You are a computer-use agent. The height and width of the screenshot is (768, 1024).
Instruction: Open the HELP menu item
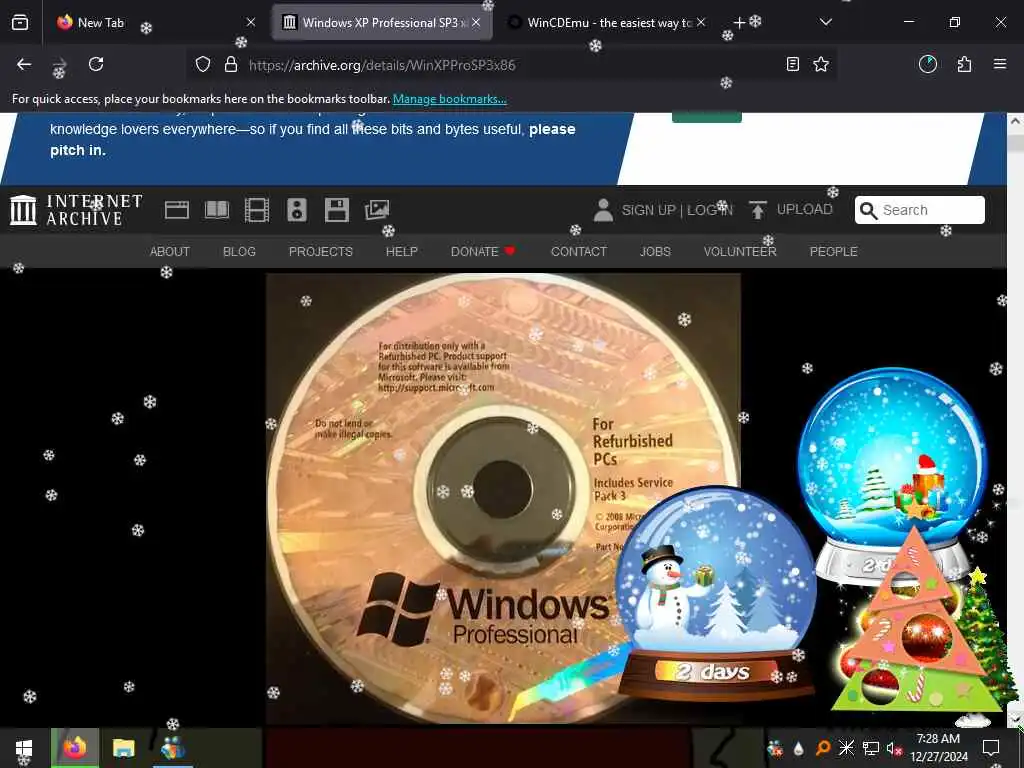pyautogui.click(x=402, y=251)
